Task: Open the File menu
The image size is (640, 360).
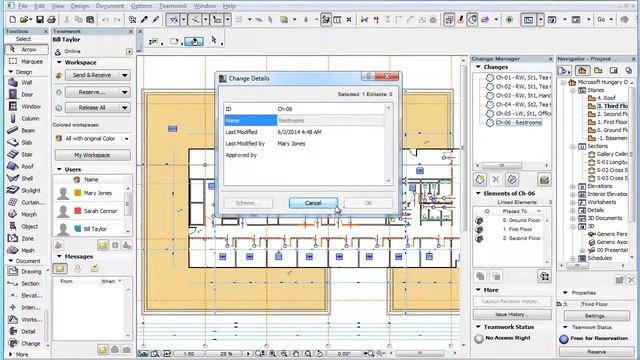Action: tap(23, 6)
